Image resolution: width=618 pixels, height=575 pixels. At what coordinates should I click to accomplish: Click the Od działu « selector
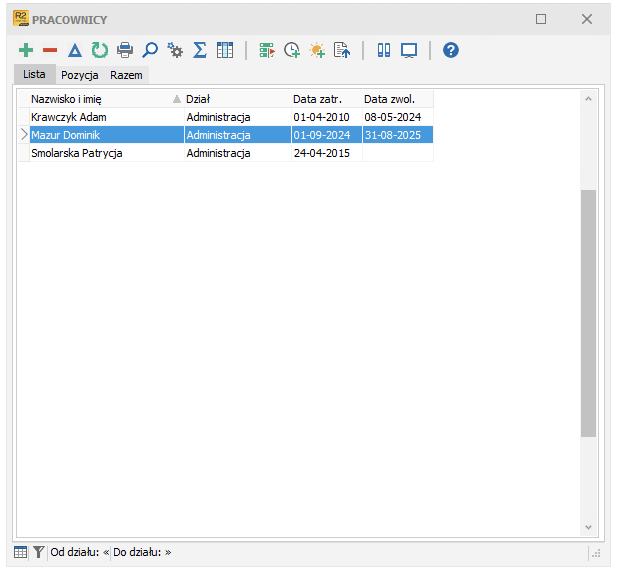[80, 552]
